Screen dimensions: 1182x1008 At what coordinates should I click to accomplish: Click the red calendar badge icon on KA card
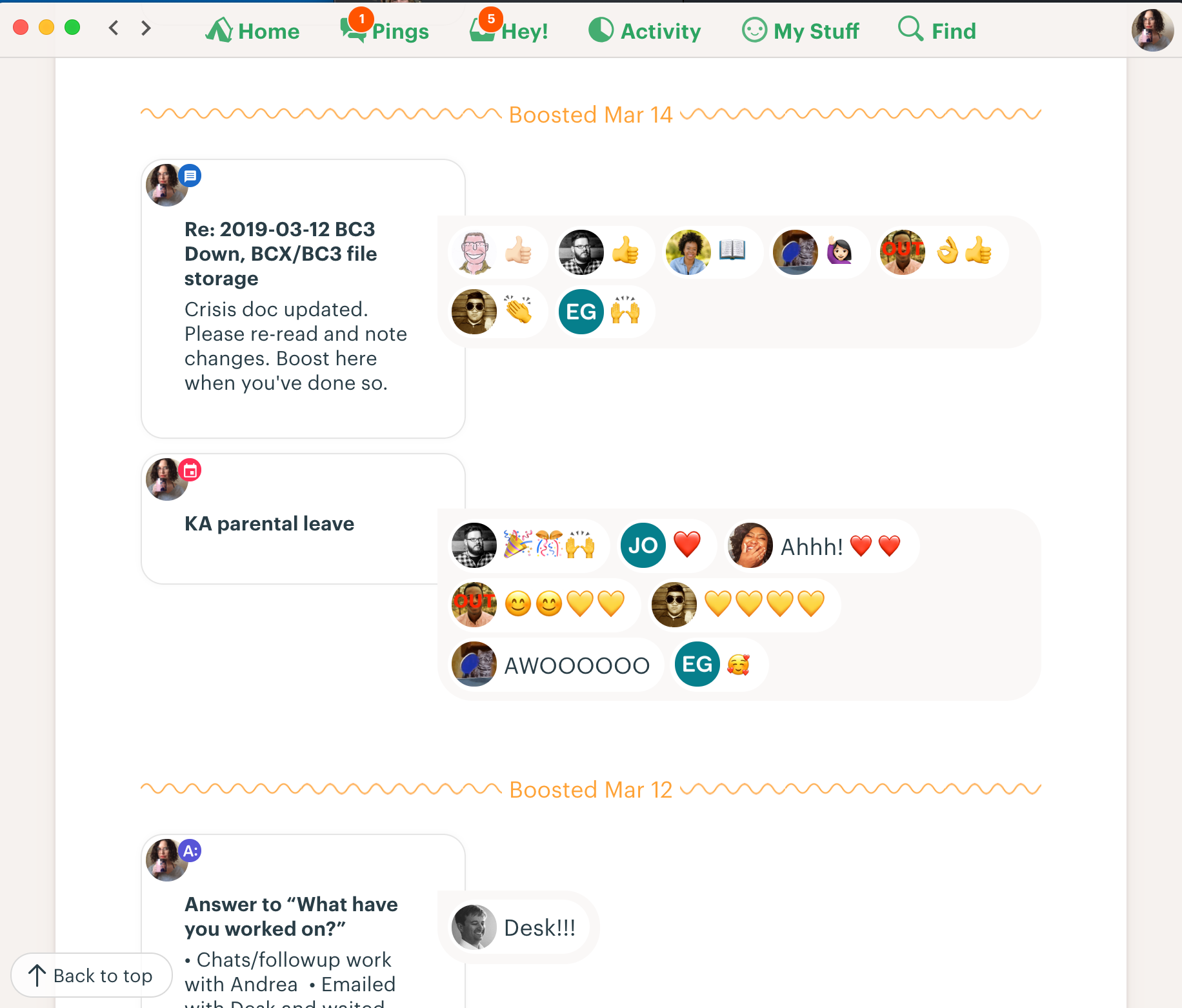coord(190,470)
